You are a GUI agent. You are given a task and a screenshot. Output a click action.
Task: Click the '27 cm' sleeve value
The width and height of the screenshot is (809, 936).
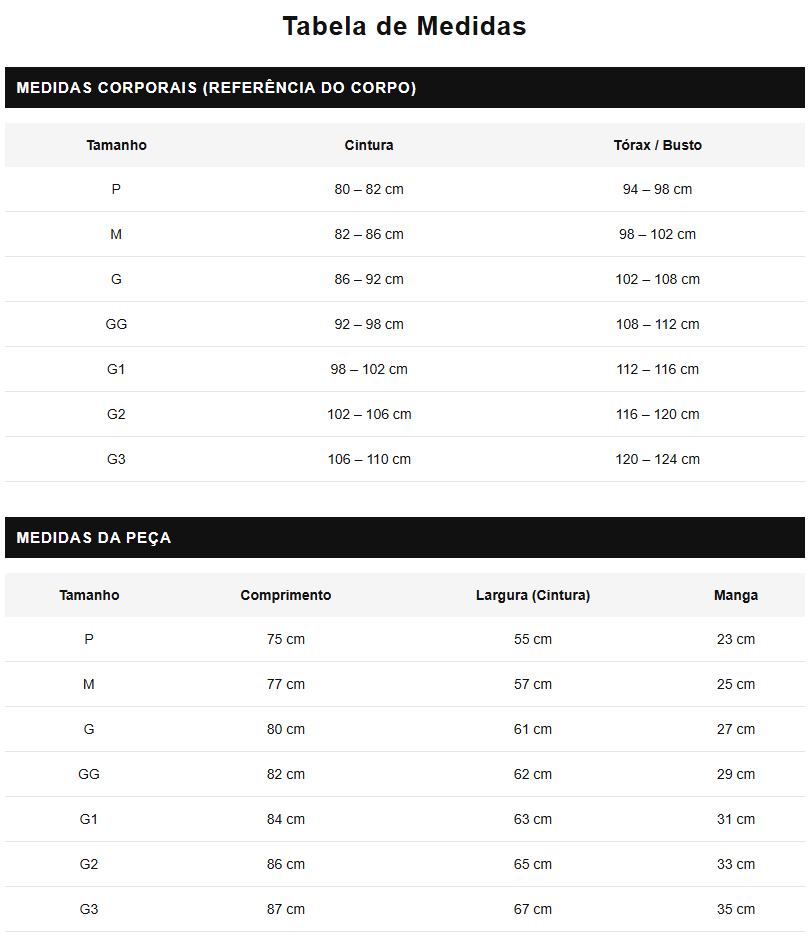coord(736,729)
